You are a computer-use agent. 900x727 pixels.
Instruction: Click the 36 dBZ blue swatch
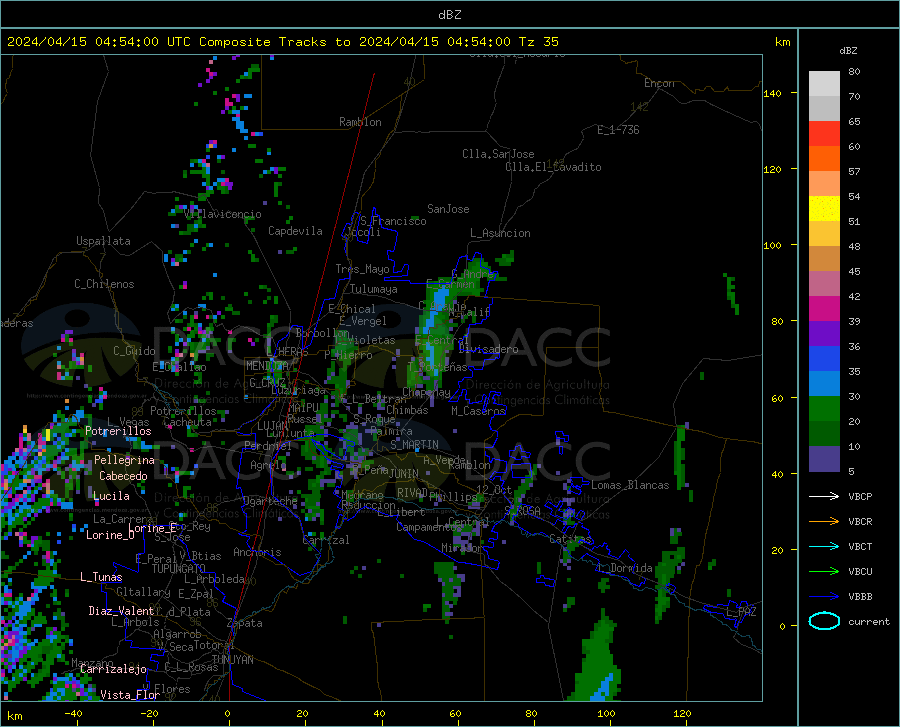(x=824, y=359)
